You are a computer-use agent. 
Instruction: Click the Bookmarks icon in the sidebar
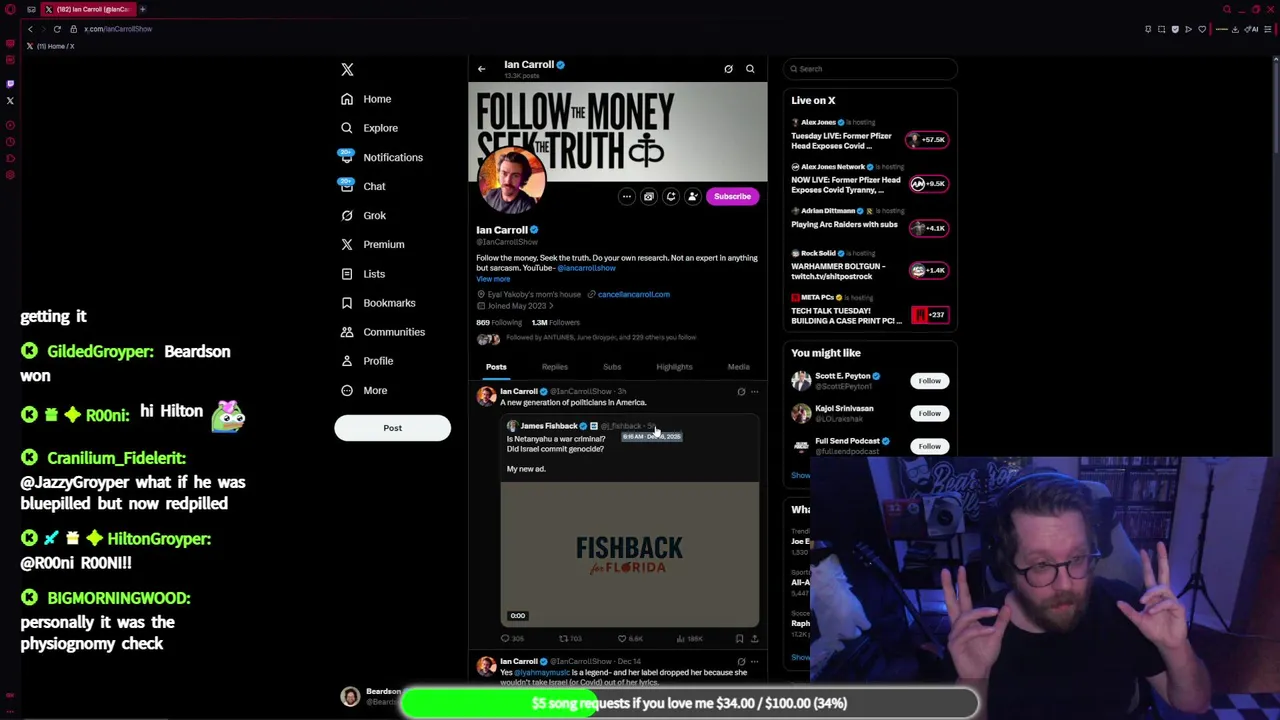(347, 302)
